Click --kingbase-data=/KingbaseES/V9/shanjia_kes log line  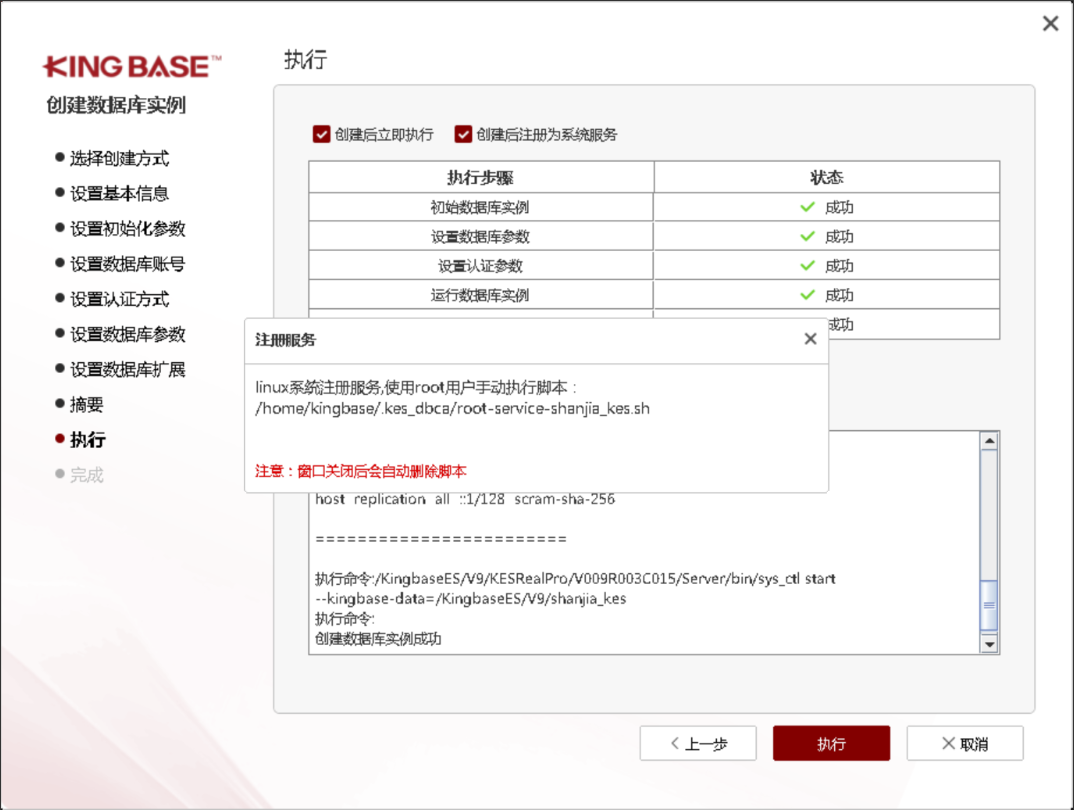(471, 598)
